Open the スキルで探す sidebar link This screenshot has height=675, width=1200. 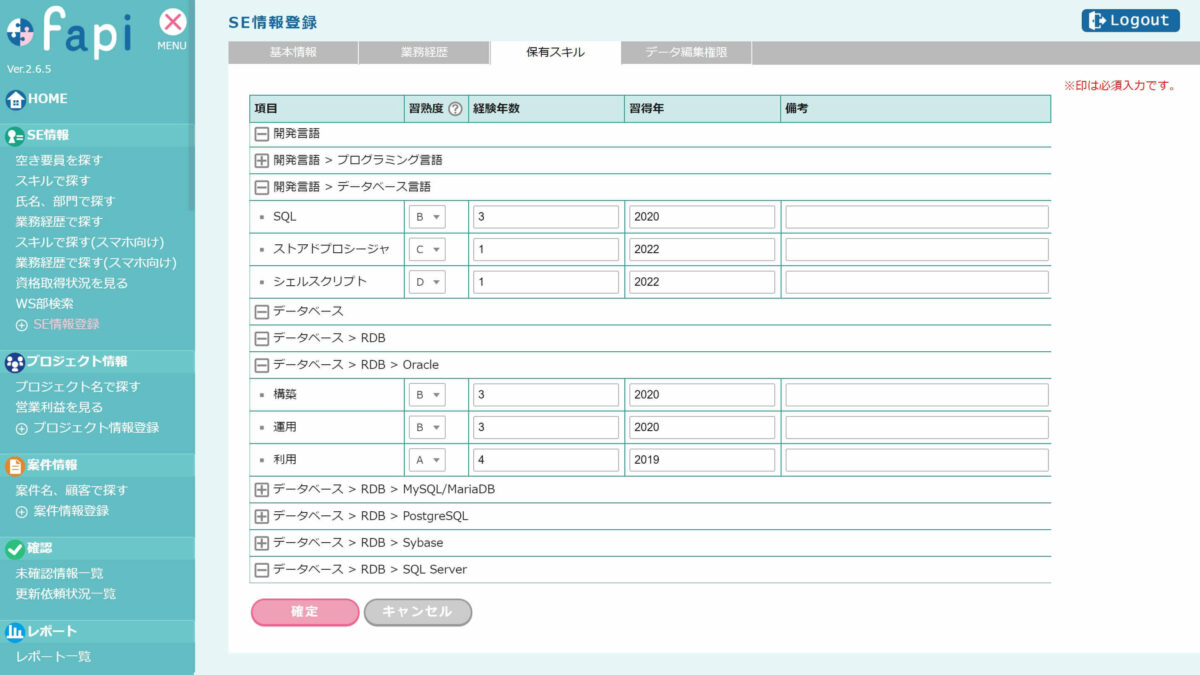click(52, 181)
